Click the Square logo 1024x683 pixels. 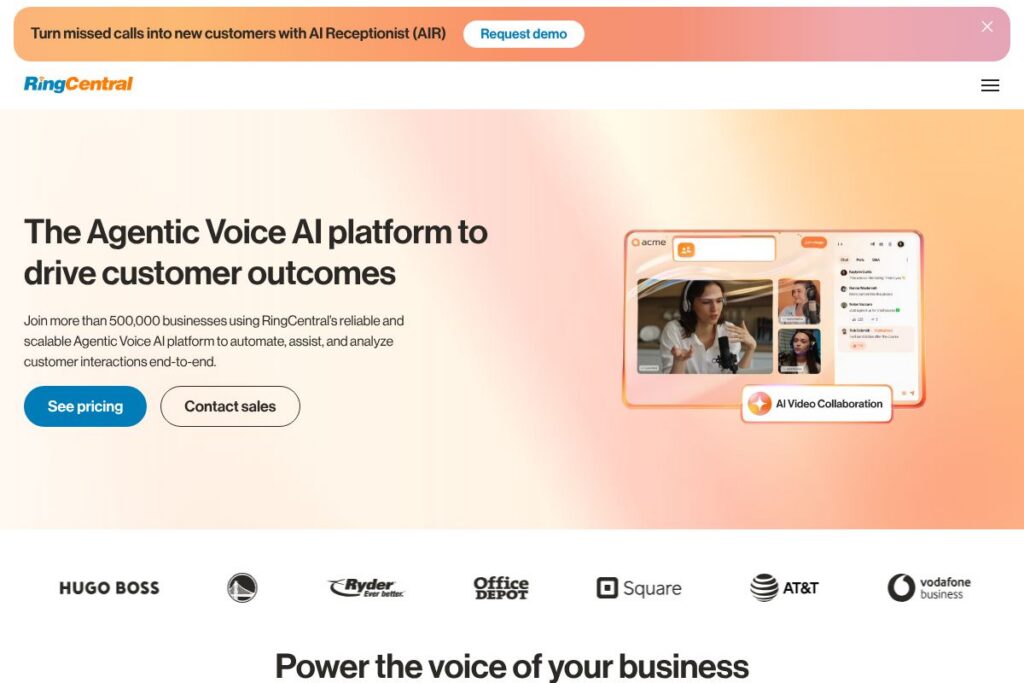pos(639,588)
